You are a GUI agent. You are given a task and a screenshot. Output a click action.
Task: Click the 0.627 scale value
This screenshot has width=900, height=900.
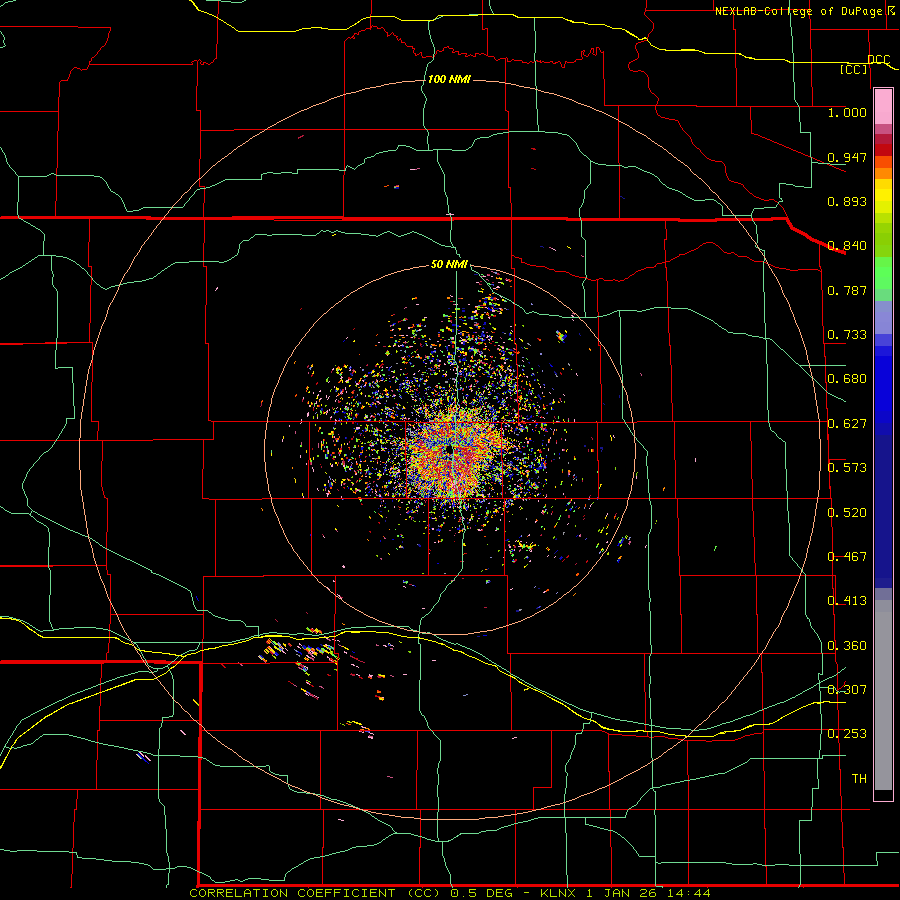tap(847, 424)
